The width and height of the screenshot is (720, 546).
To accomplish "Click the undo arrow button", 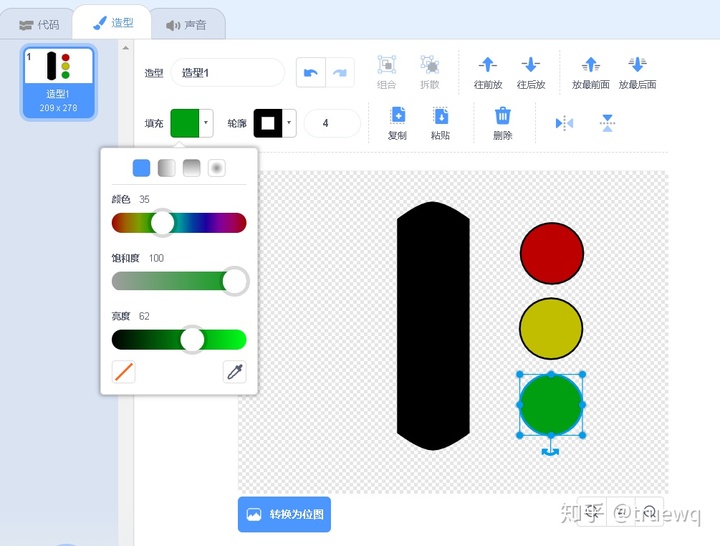I will (311, 73).
